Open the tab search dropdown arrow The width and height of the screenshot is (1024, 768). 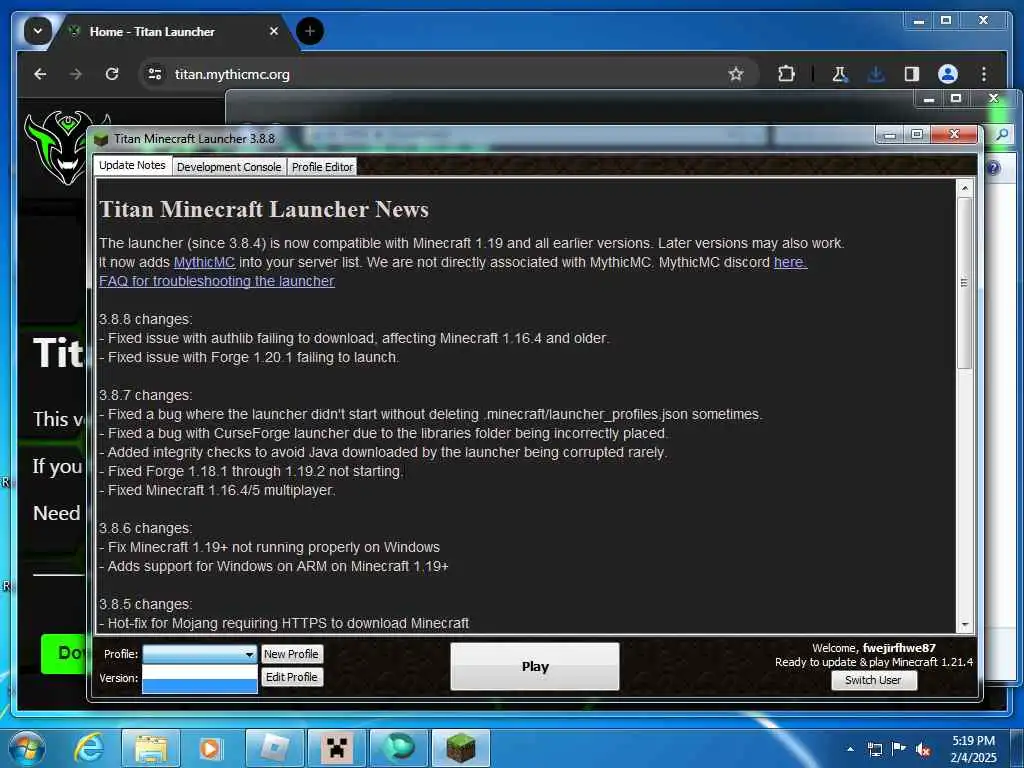(x=37, y=31)
